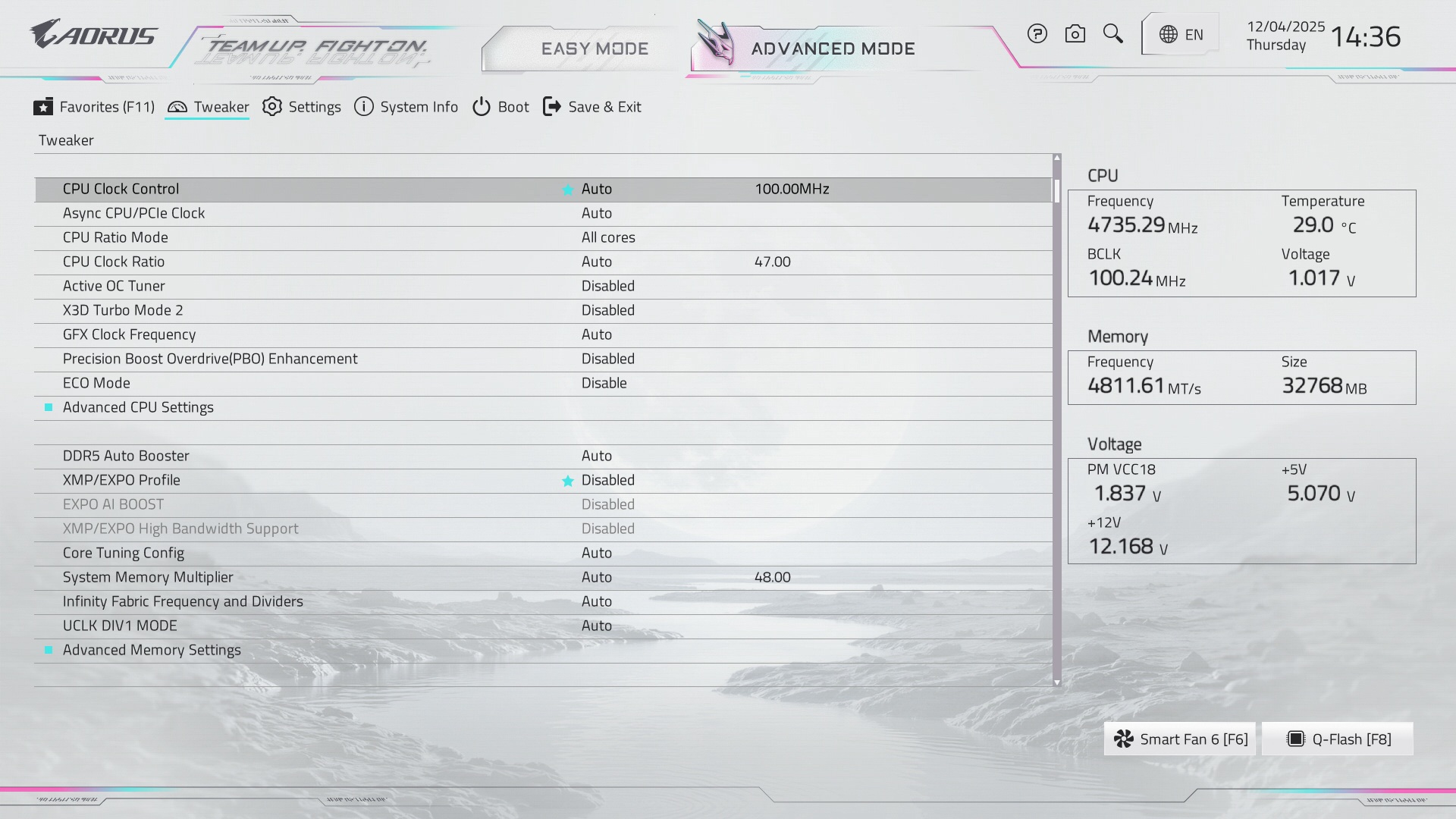Image resolution: width=1456 pixels, height=819 pixels.
Task: Click CPU Clock Control 100.00MHz value field
Action: [x=791, y=189]
